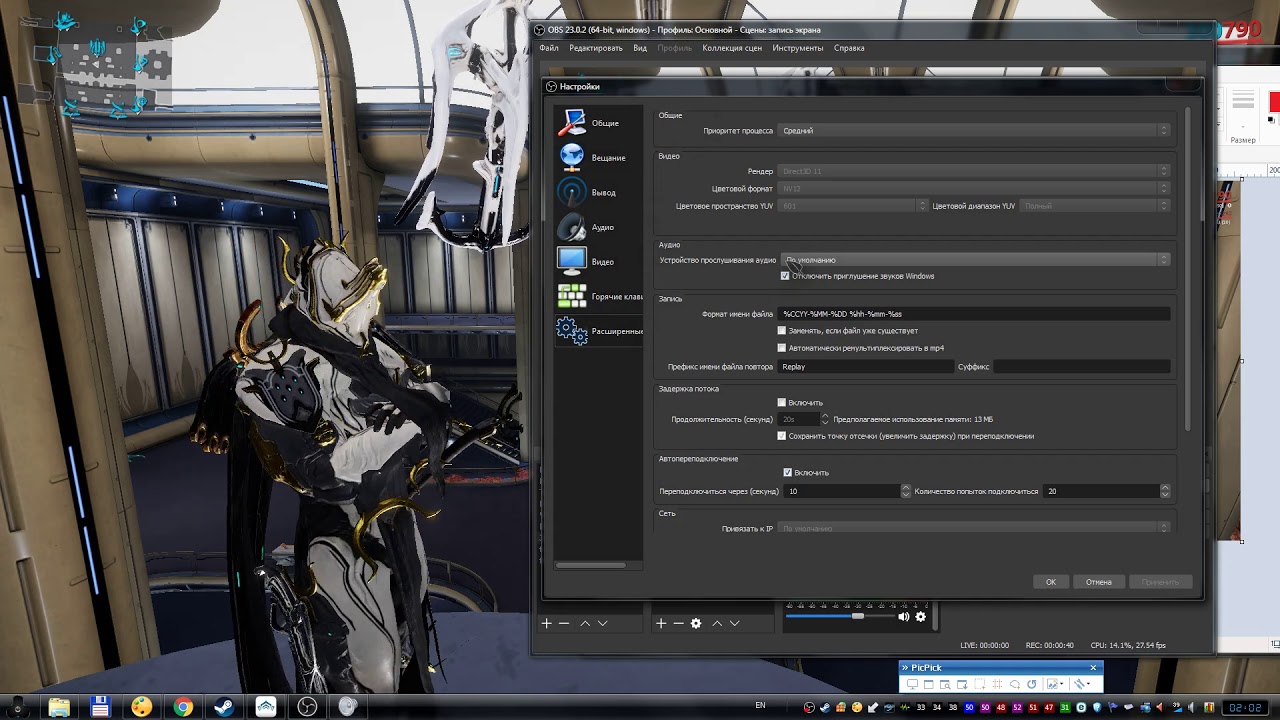1280x720 pixels.
Task: Select PicPick freehand capture icon
Action: coord(1014,684)
